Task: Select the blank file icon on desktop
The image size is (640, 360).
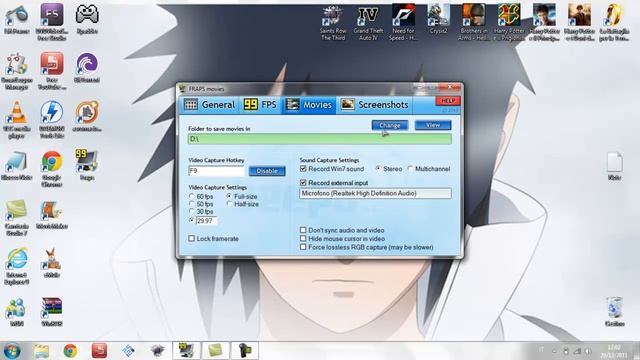Action: [614, 162]
